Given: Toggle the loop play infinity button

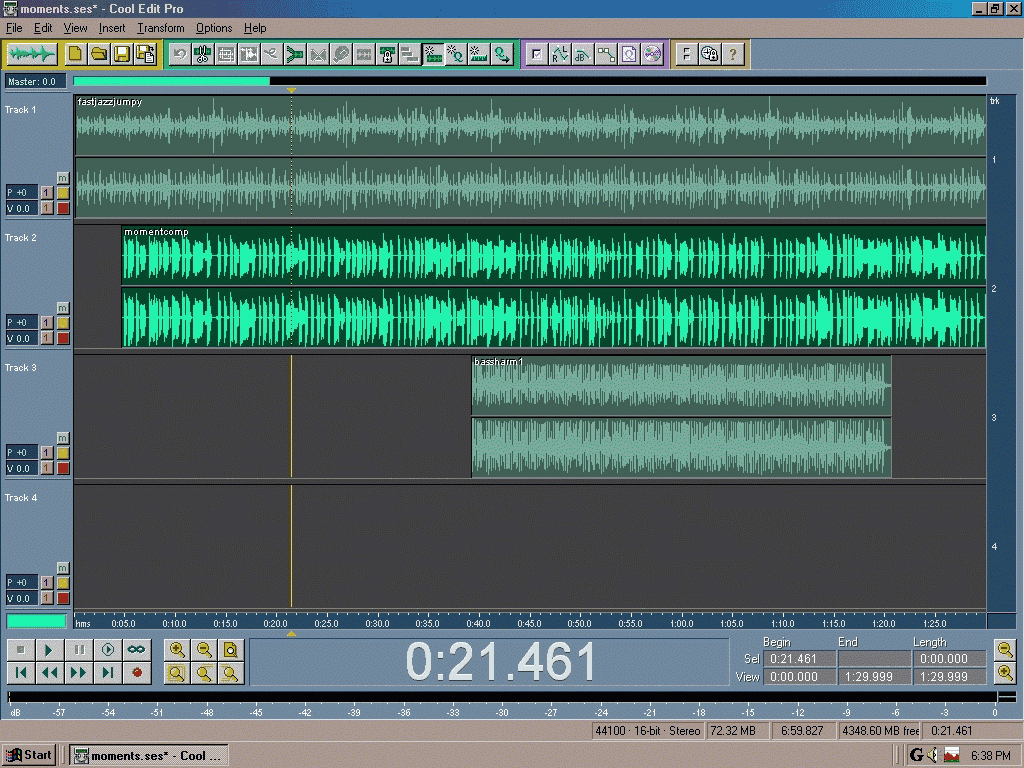Looking at the screenshot, I should [136, 650].
